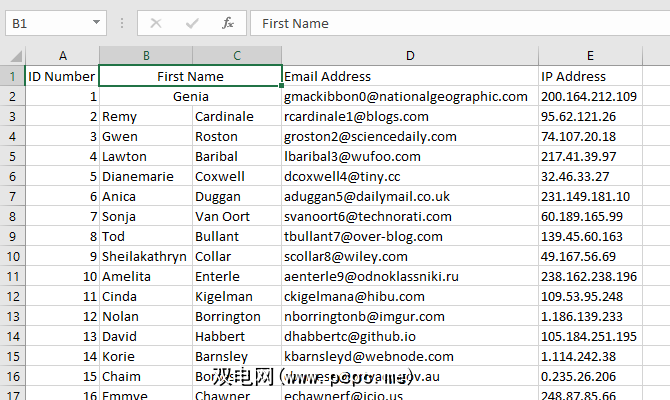Click the cell containing Sheilakathryn

(146, 256)
